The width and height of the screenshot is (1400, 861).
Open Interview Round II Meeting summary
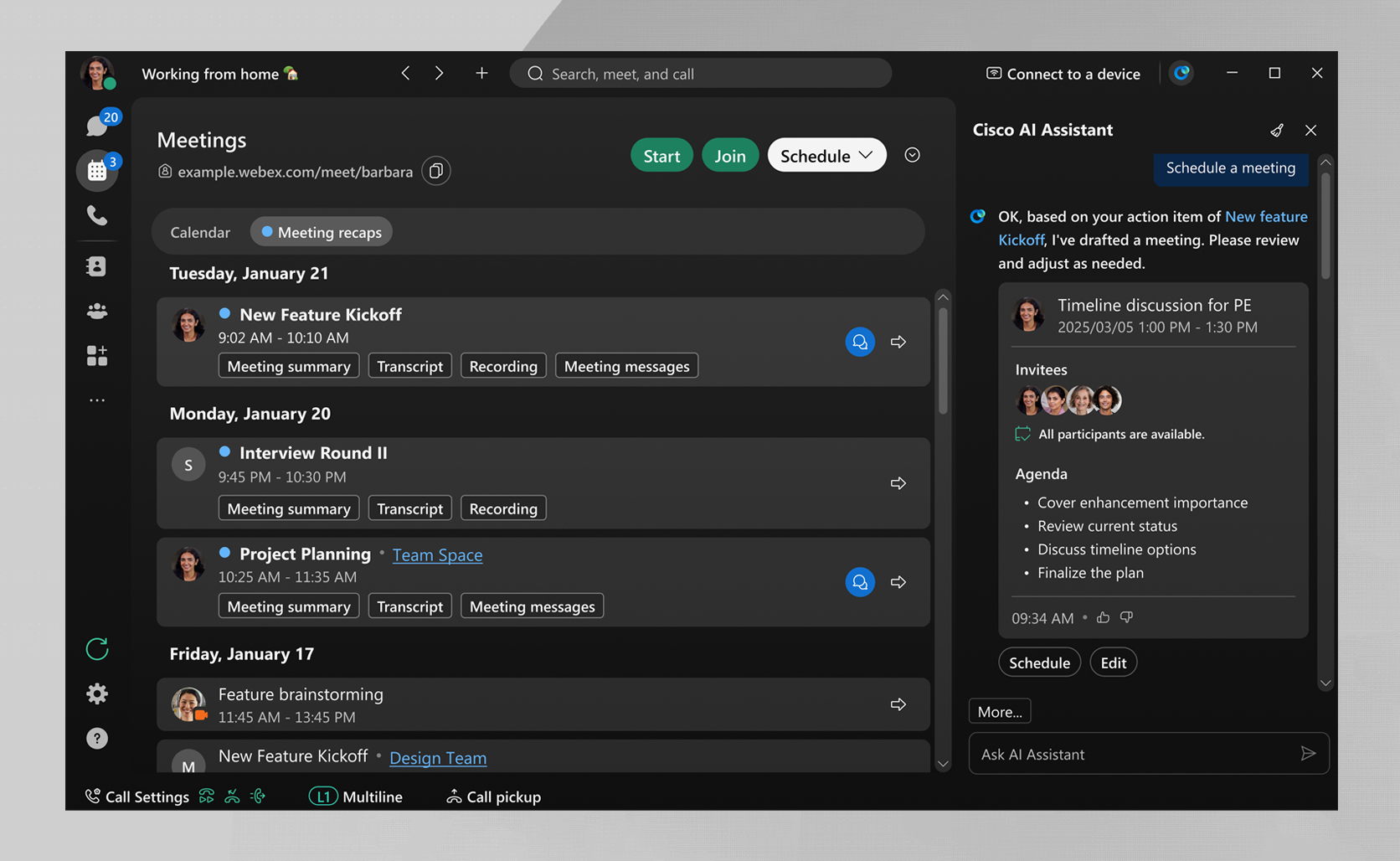[x=289, y=508]
